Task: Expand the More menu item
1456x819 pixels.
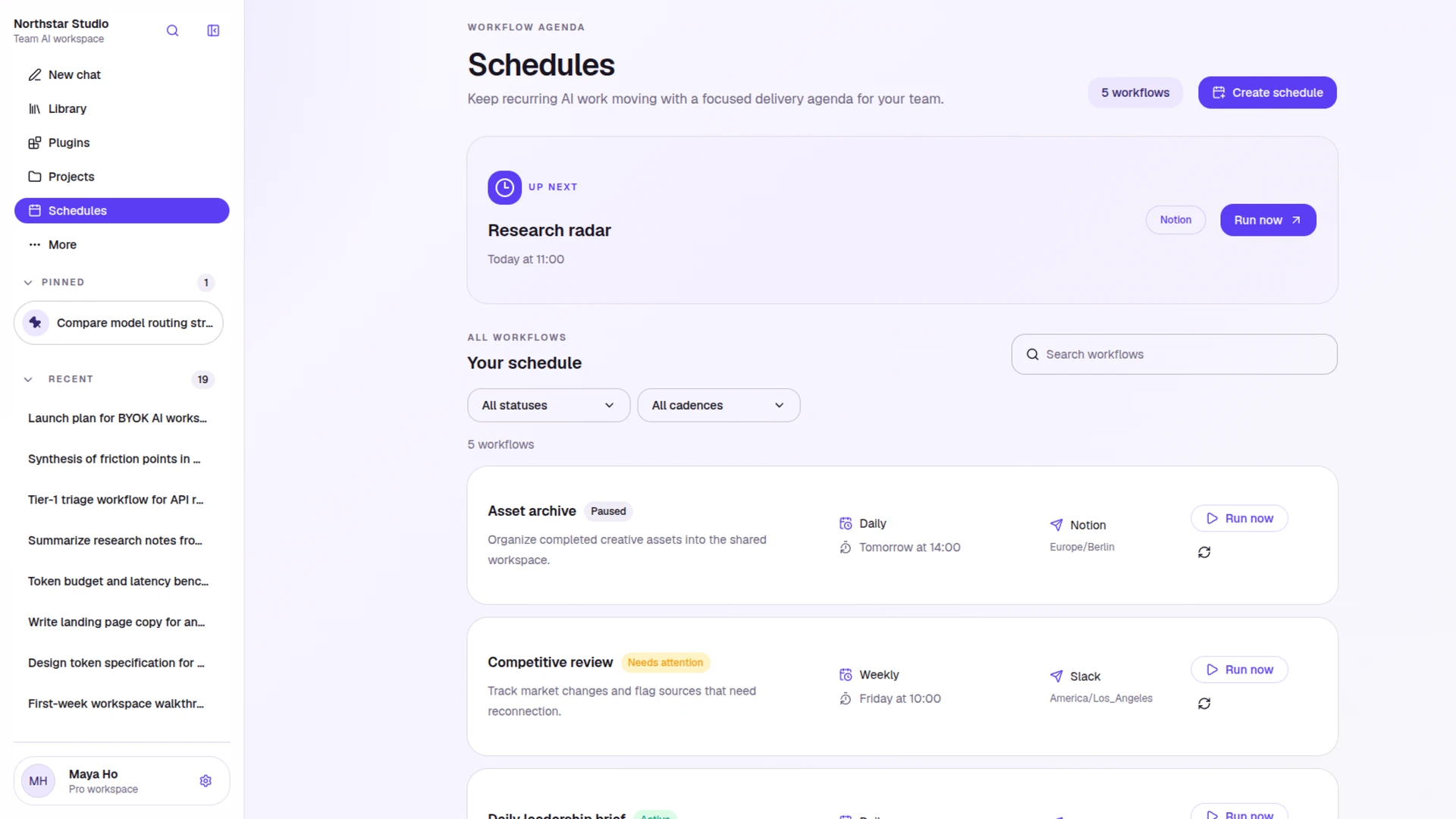Action: tap(121, 245)
